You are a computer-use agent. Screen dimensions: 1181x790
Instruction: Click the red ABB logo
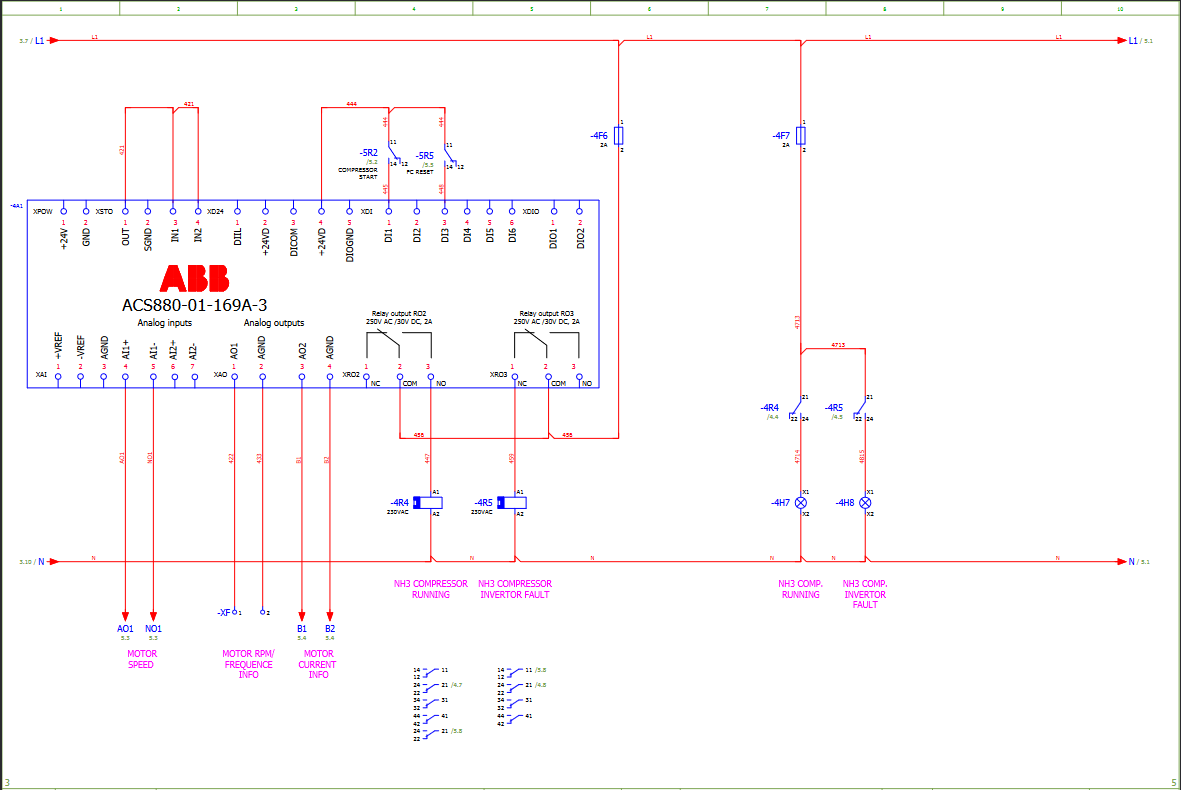194,278
